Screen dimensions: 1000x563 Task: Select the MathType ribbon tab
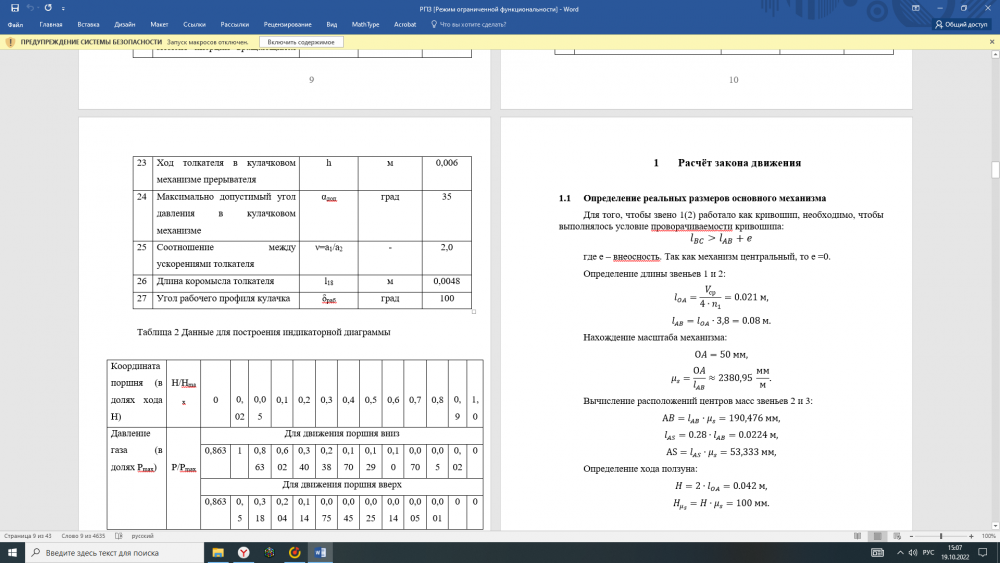[366, 24]
